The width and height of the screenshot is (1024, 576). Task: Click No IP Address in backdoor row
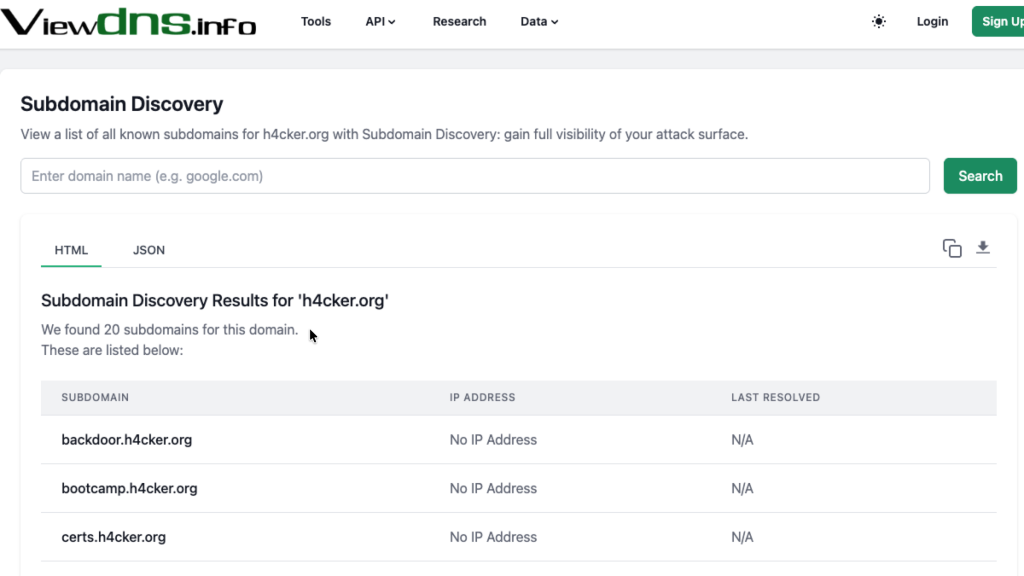493,440
